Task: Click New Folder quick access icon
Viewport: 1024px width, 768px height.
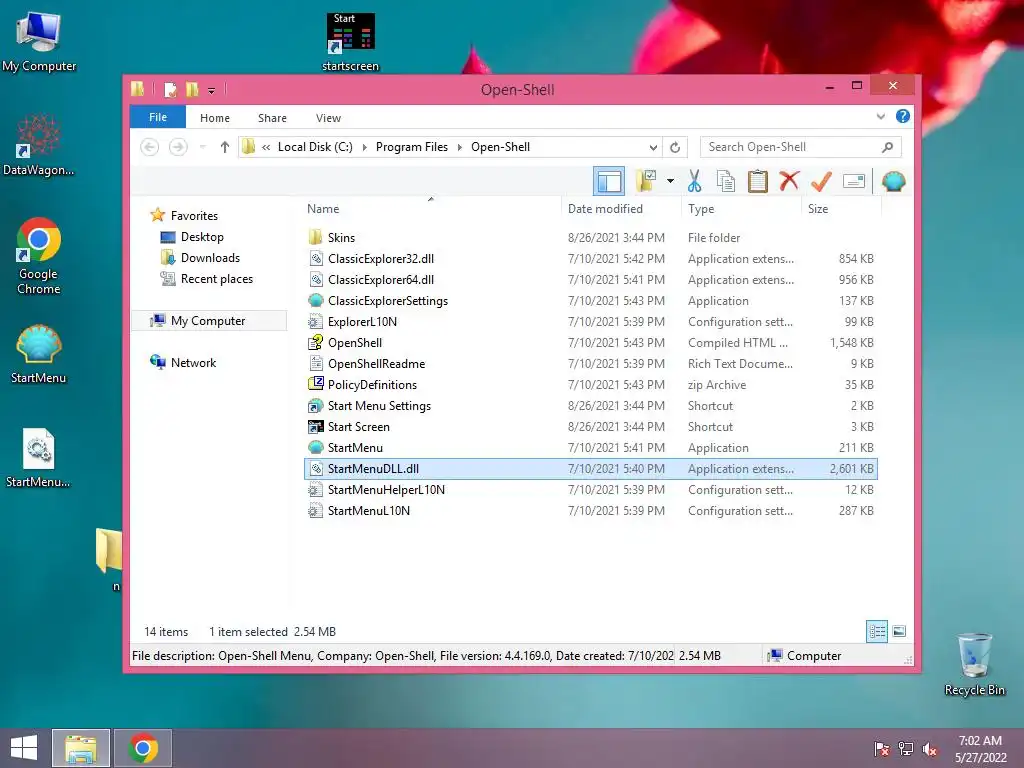Action: pyautogui.click(x=192, y=89)
